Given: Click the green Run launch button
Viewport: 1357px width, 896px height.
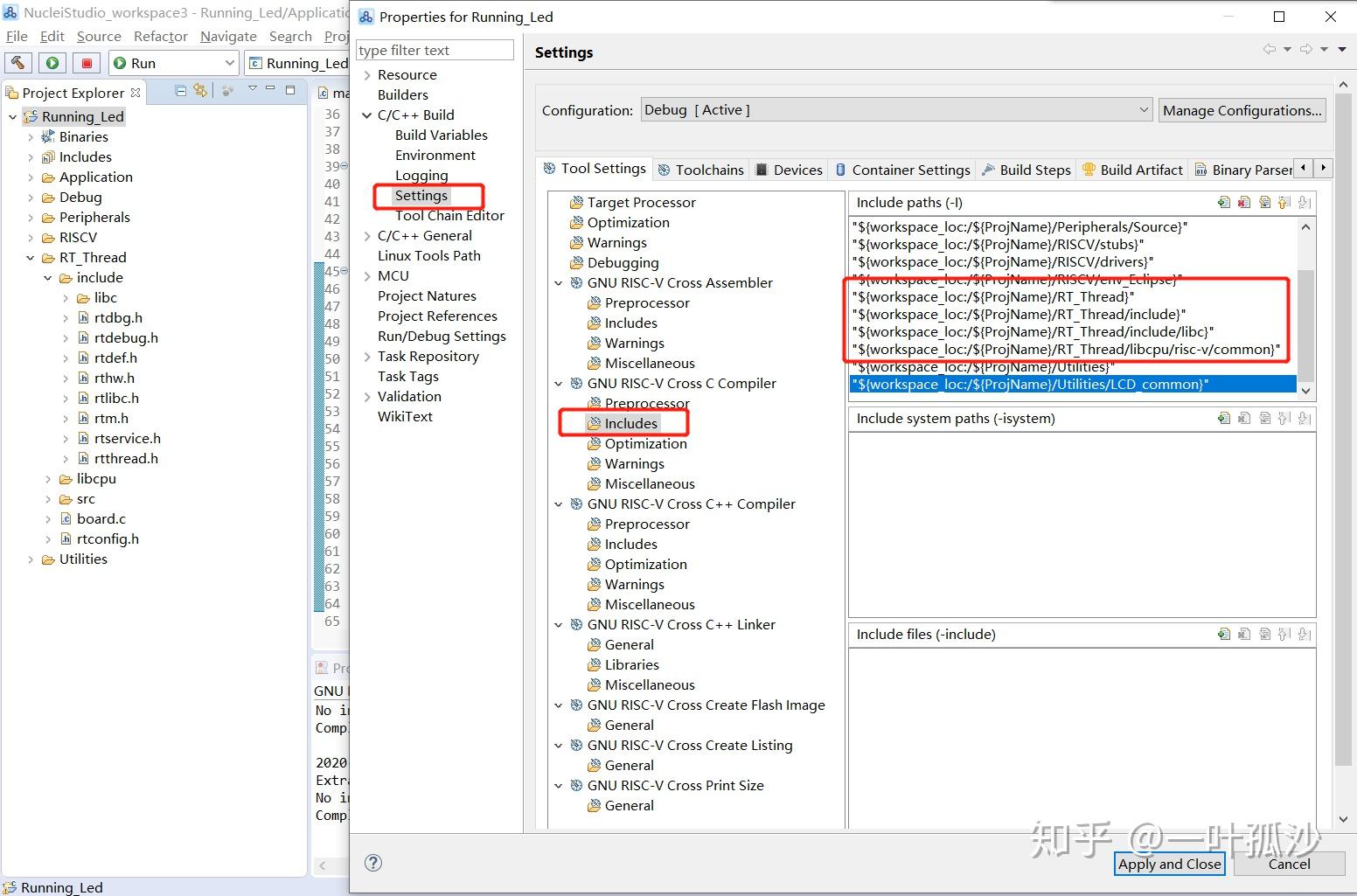Looking at the screenshot, I should [52, 63].
